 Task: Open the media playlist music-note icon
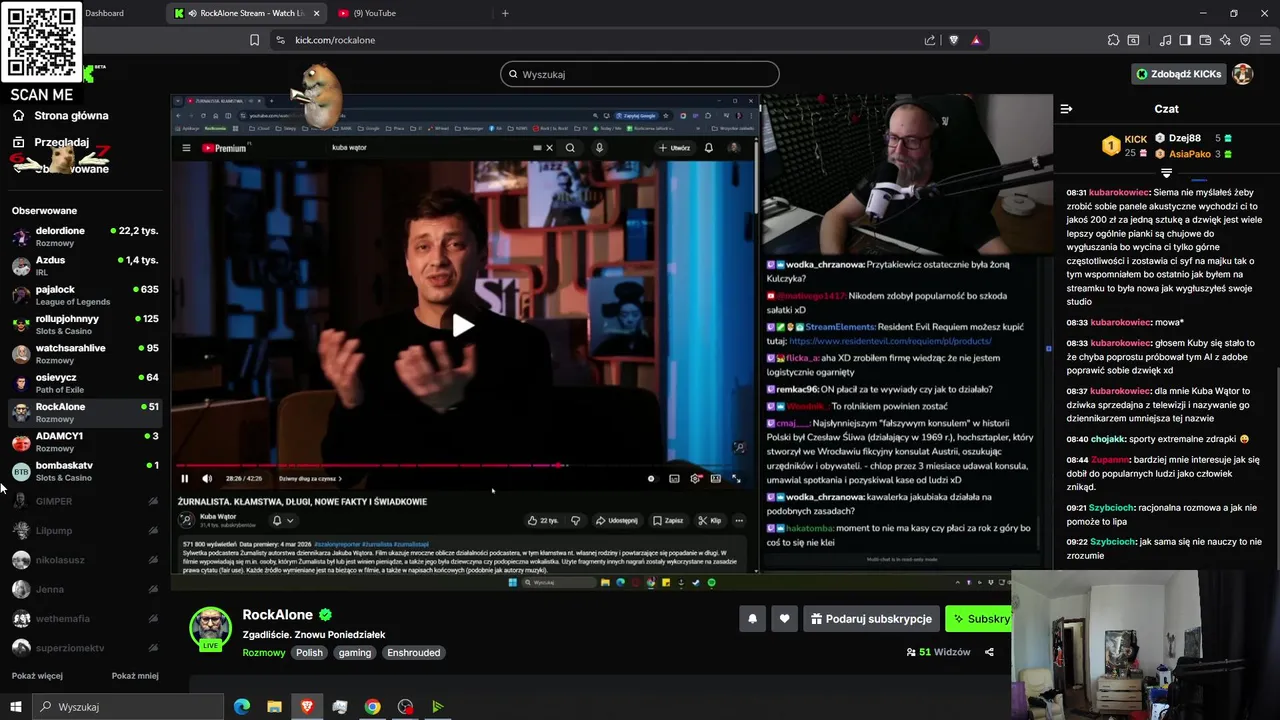click(1165, 40)
